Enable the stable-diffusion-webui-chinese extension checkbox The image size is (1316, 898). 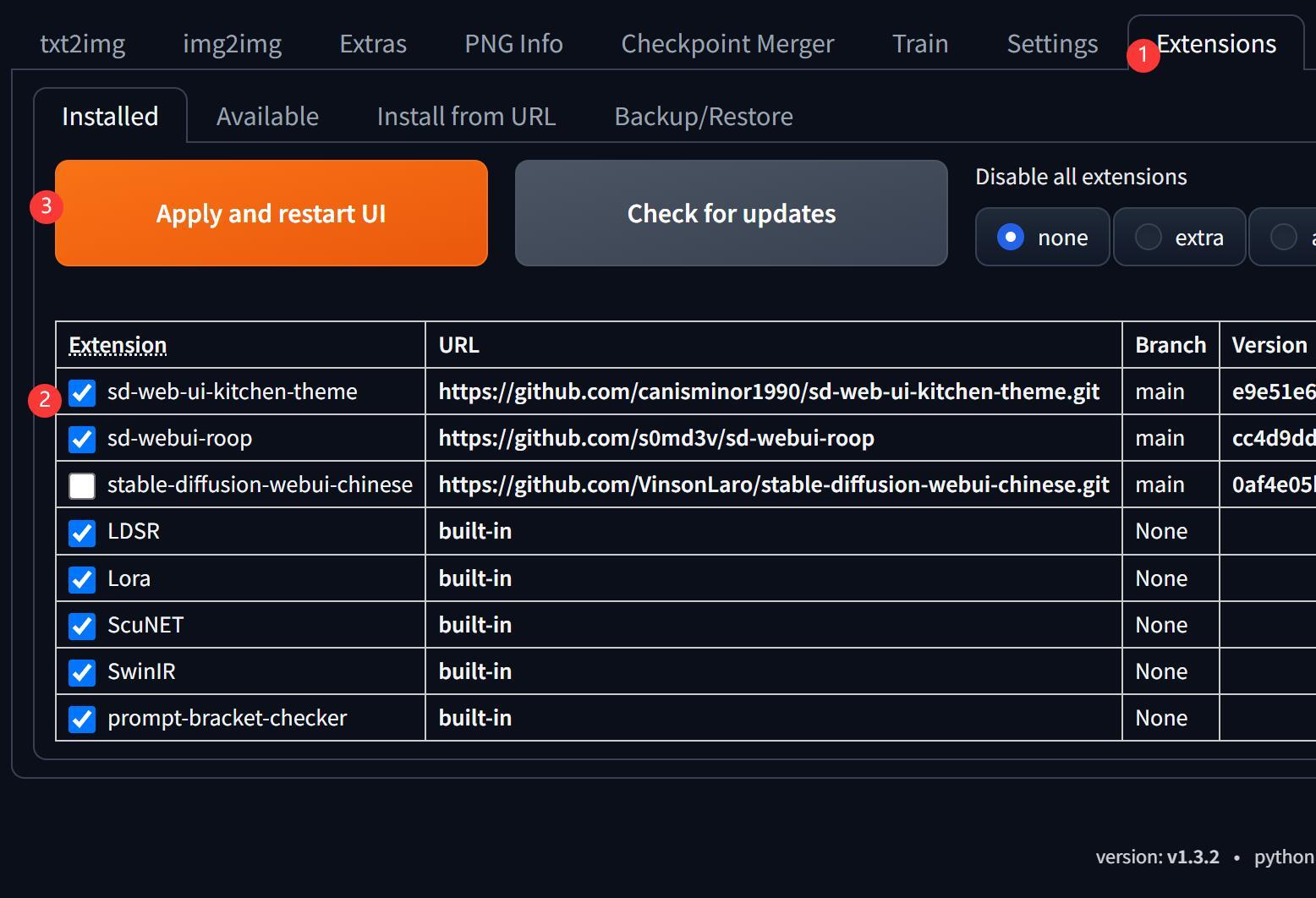coord(82,485)
